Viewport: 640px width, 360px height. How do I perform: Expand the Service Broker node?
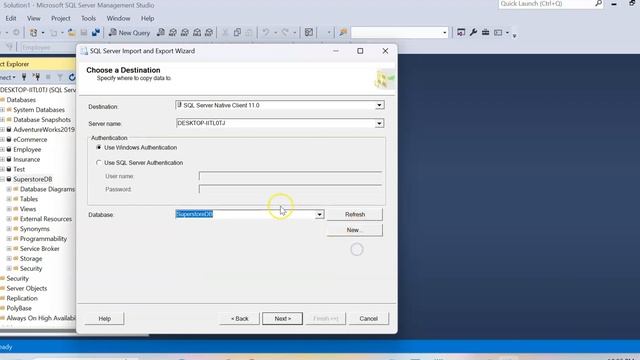(x=9, y=249)
